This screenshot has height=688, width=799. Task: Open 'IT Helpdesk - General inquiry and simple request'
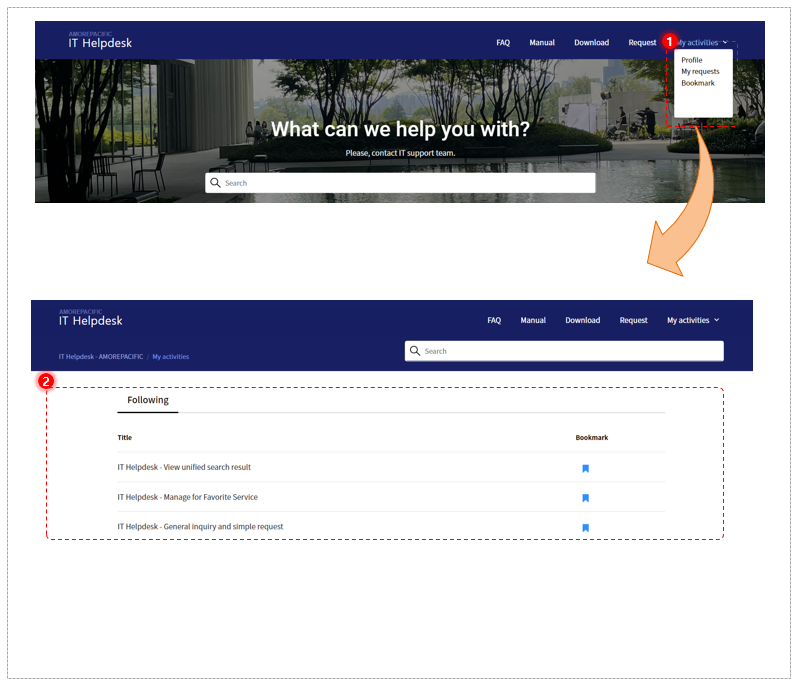click(x=200, y=526)
